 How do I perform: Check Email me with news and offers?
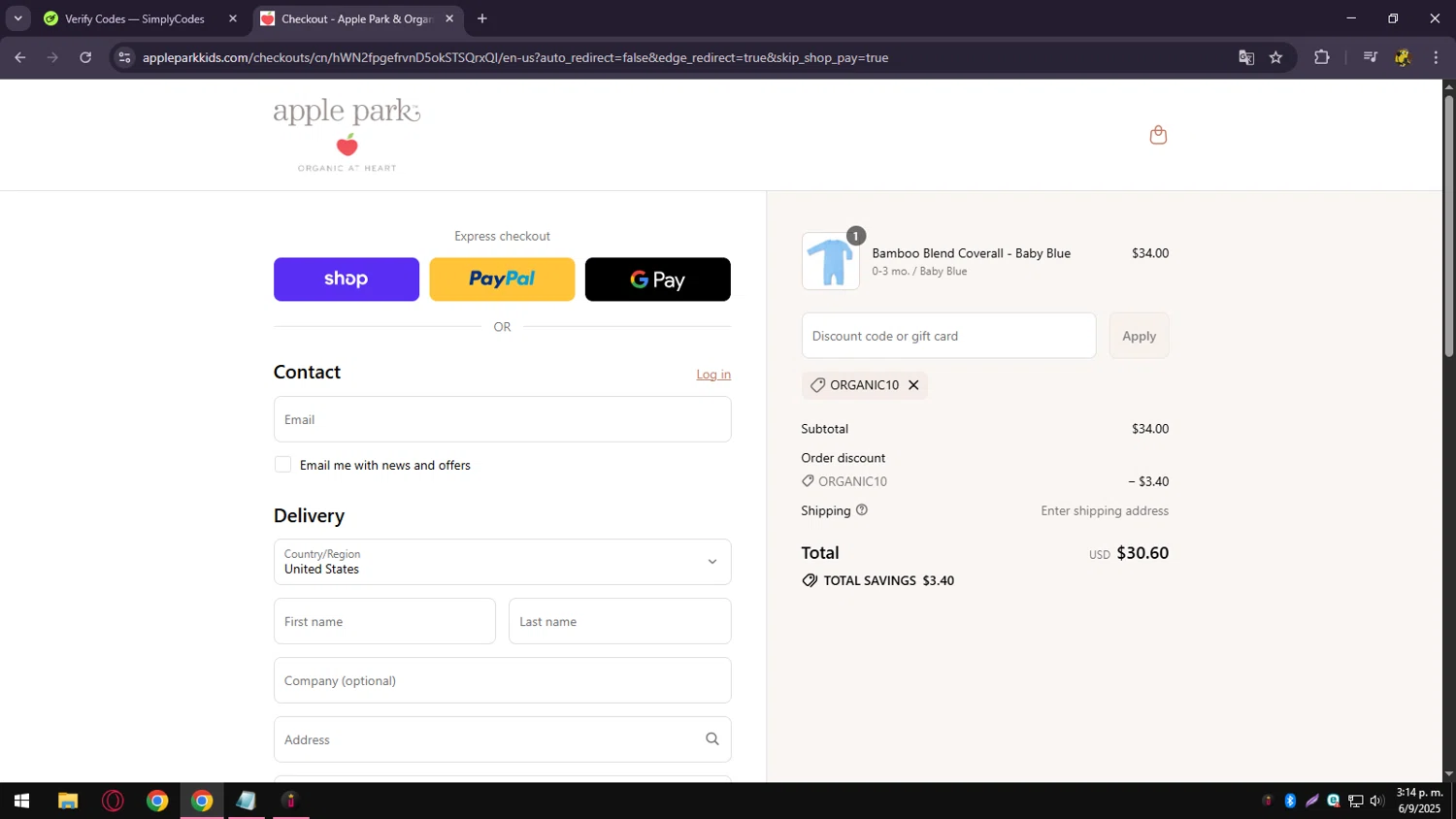coord(282,465)
